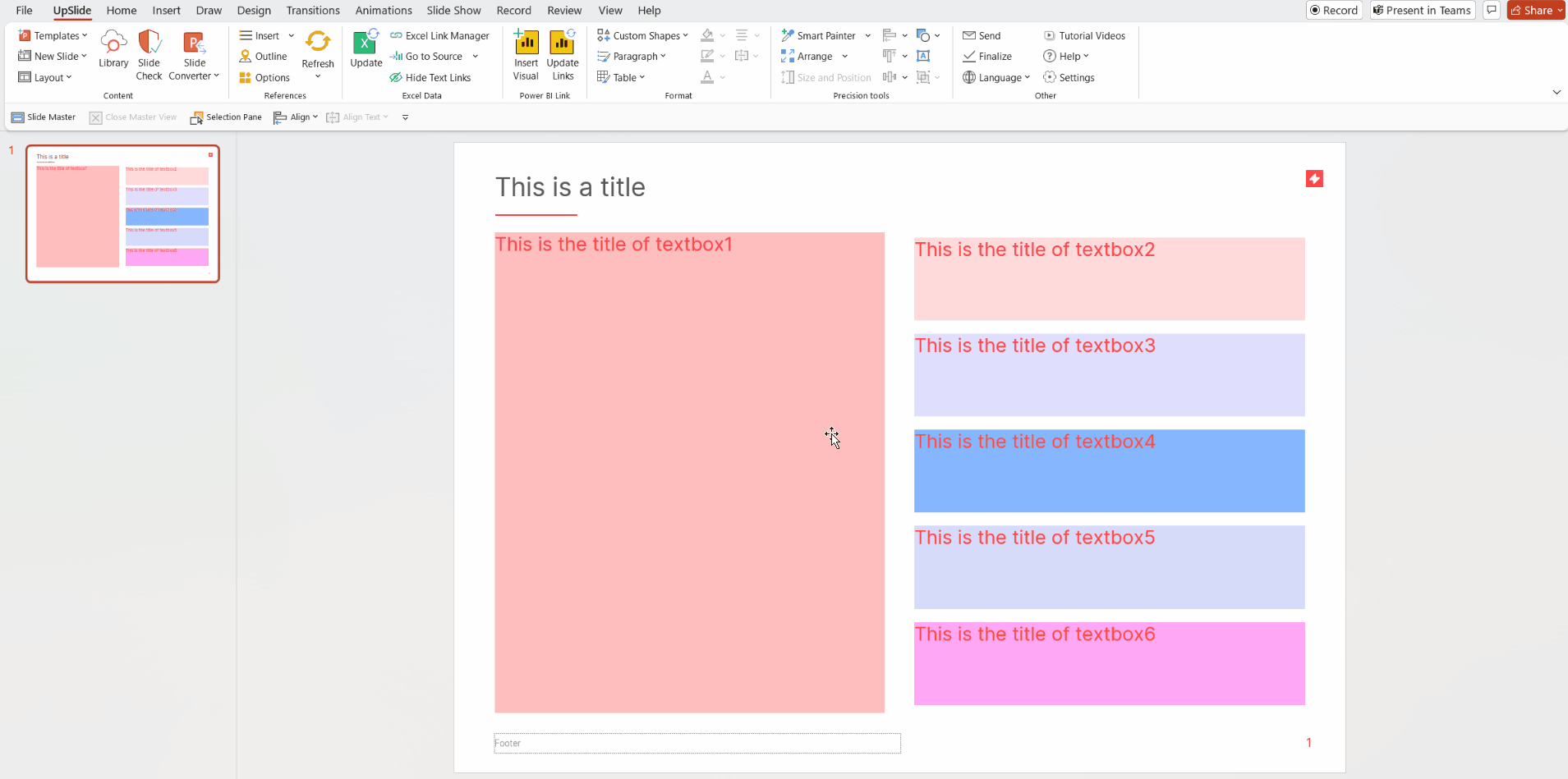Open Slide Master view
The image size is (1568, 779).
[44, 117]
